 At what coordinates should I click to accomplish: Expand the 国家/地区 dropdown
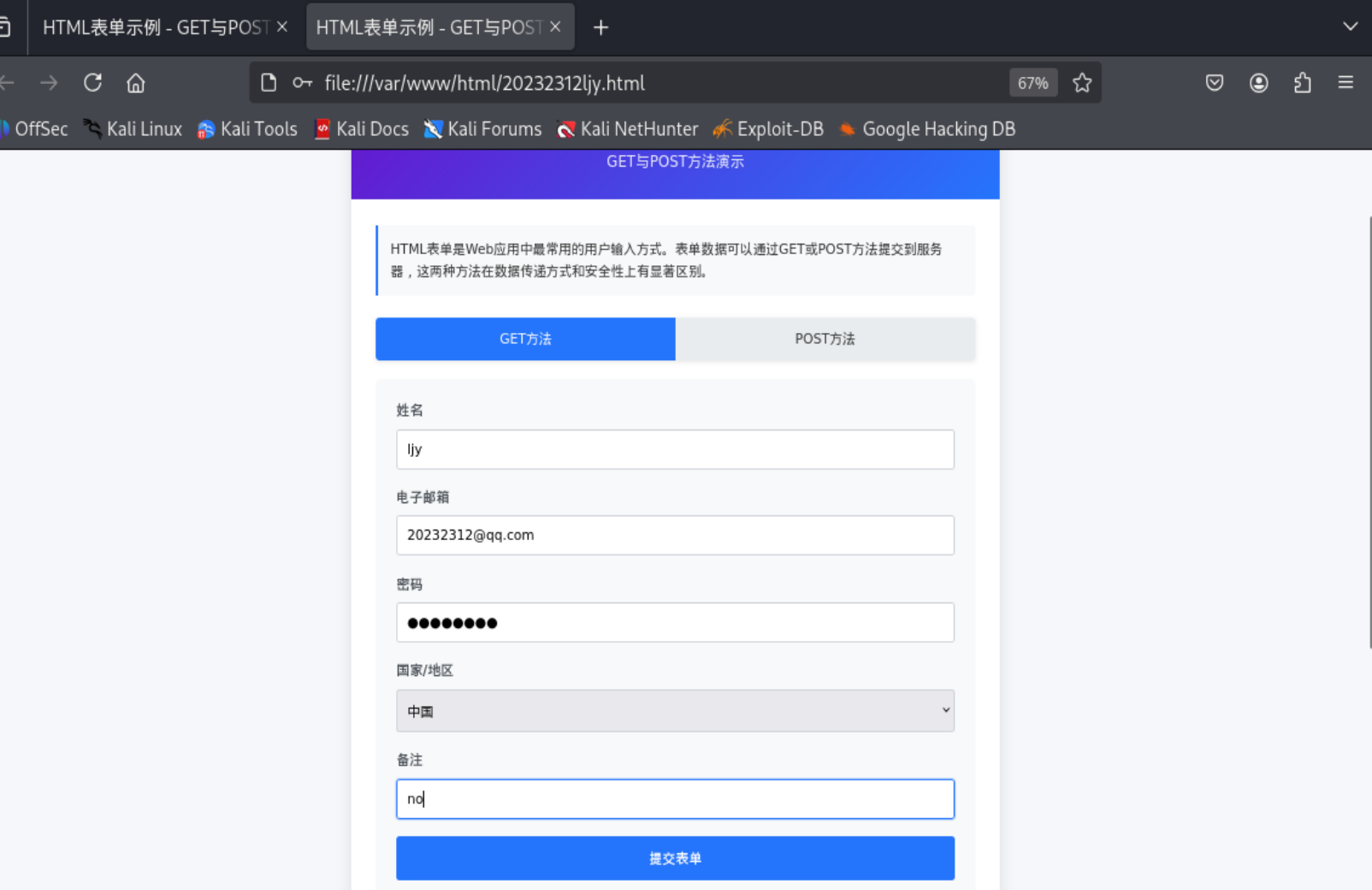tap(675, 711)
